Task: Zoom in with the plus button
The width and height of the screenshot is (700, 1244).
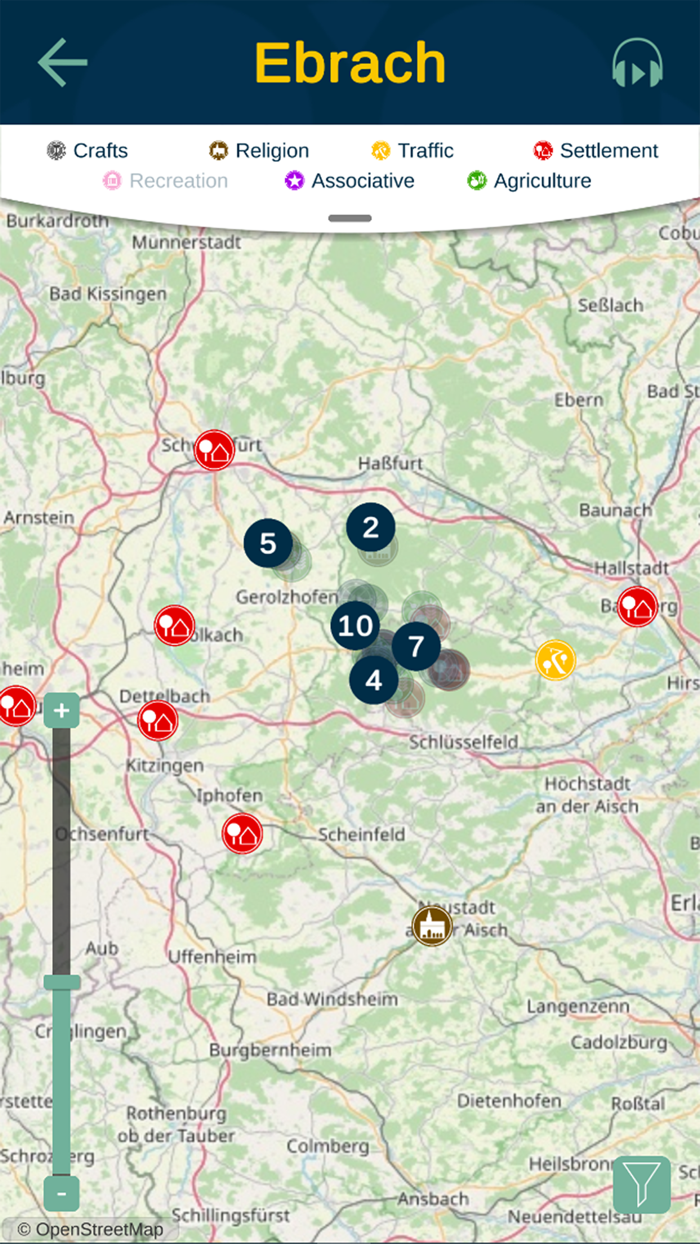Action: pos(62,711)
